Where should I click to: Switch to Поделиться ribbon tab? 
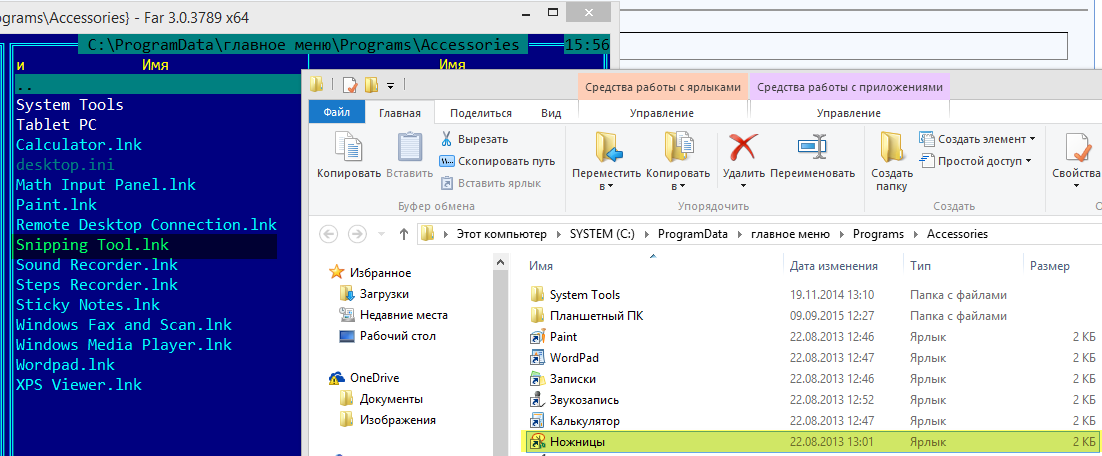pos(481,112)
